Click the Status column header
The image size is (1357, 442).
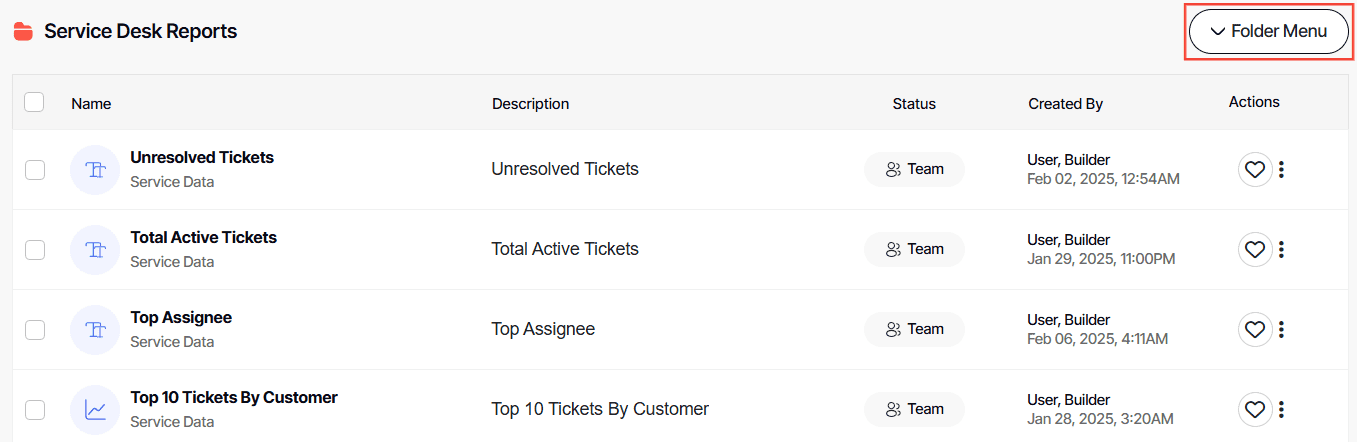[x=914, y=104]
